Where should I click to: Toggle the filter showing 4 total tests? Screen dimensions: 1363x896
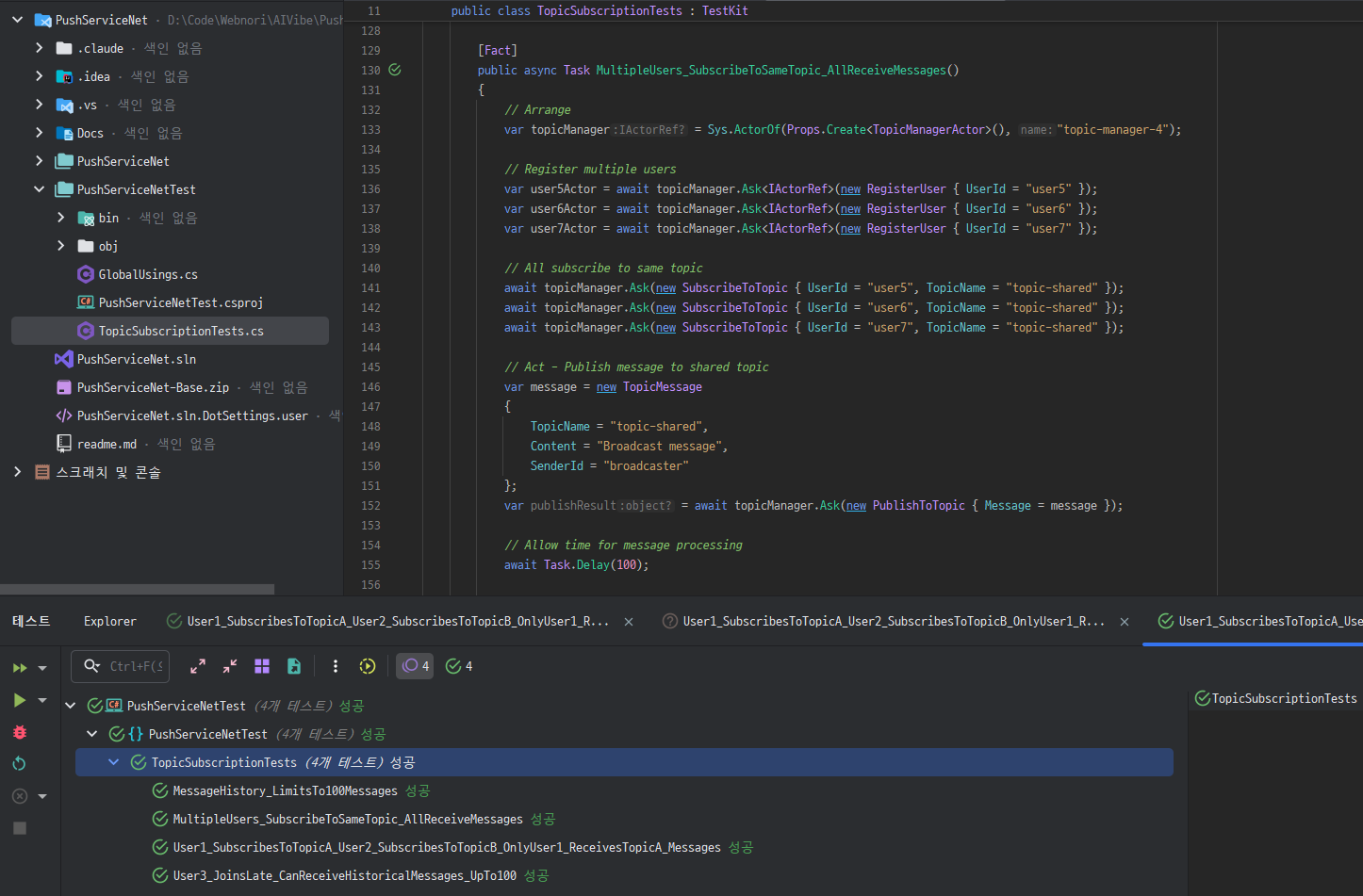(x=415, y=666)
